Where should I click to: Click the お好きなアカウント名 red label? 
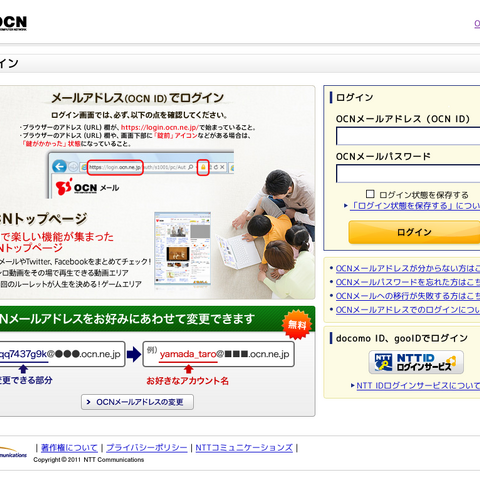188,381
